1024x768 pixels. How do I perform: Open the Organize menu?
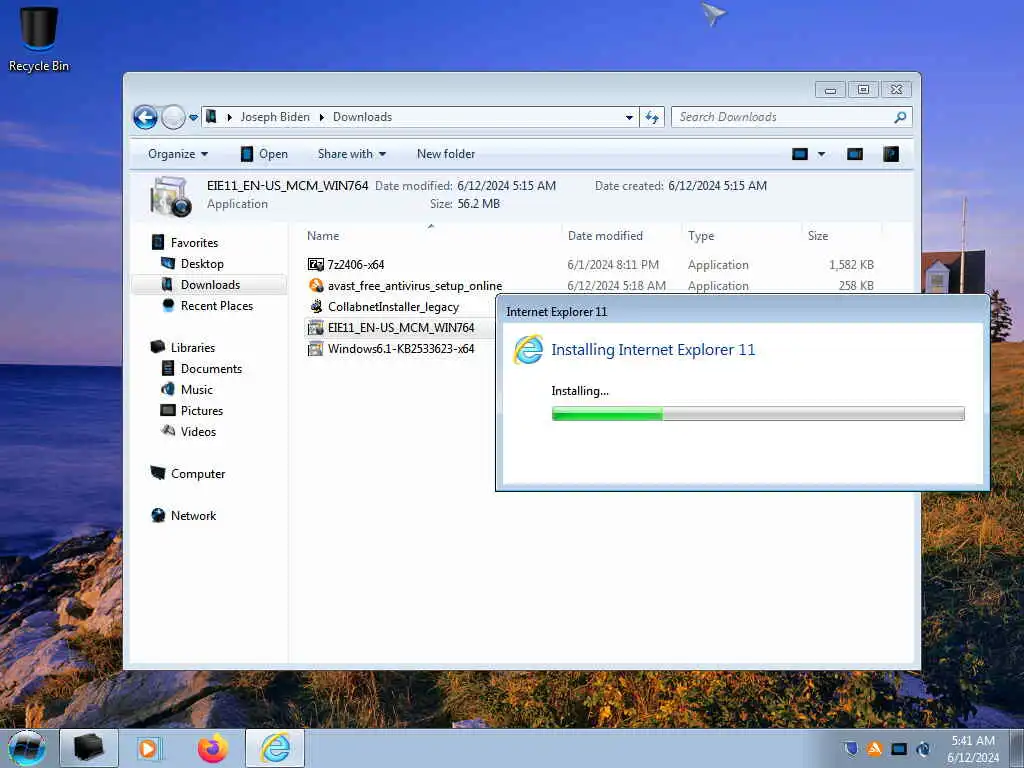point(178,154)
